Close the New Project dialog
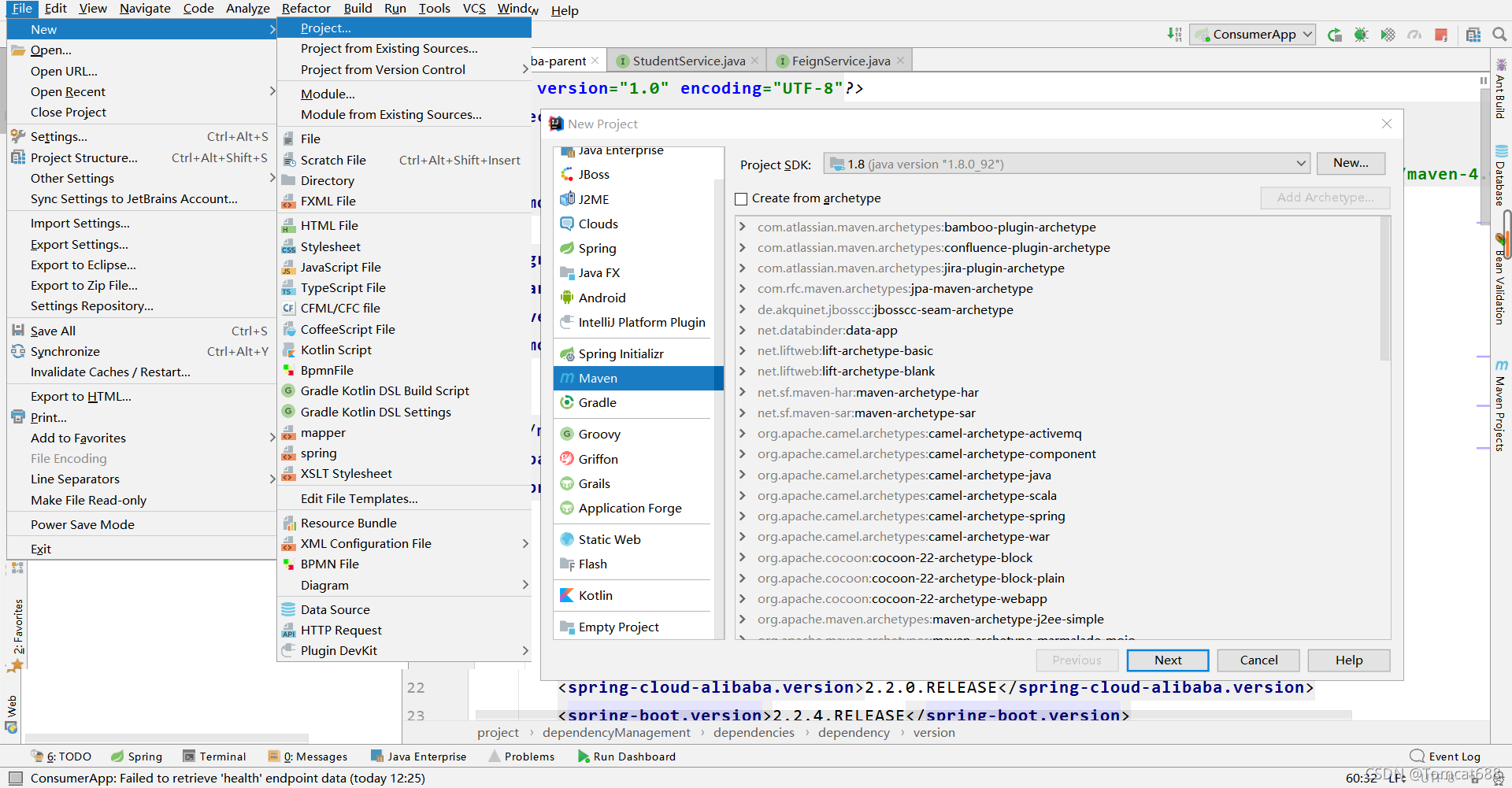 coord(1387,124)
